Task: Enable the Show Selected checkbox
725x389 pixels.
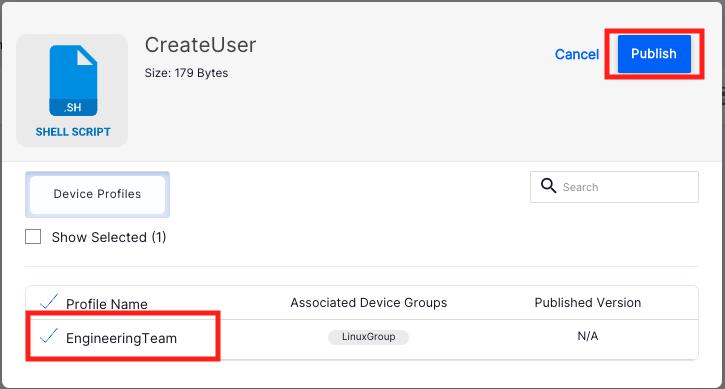Action: tap(33, 237)
